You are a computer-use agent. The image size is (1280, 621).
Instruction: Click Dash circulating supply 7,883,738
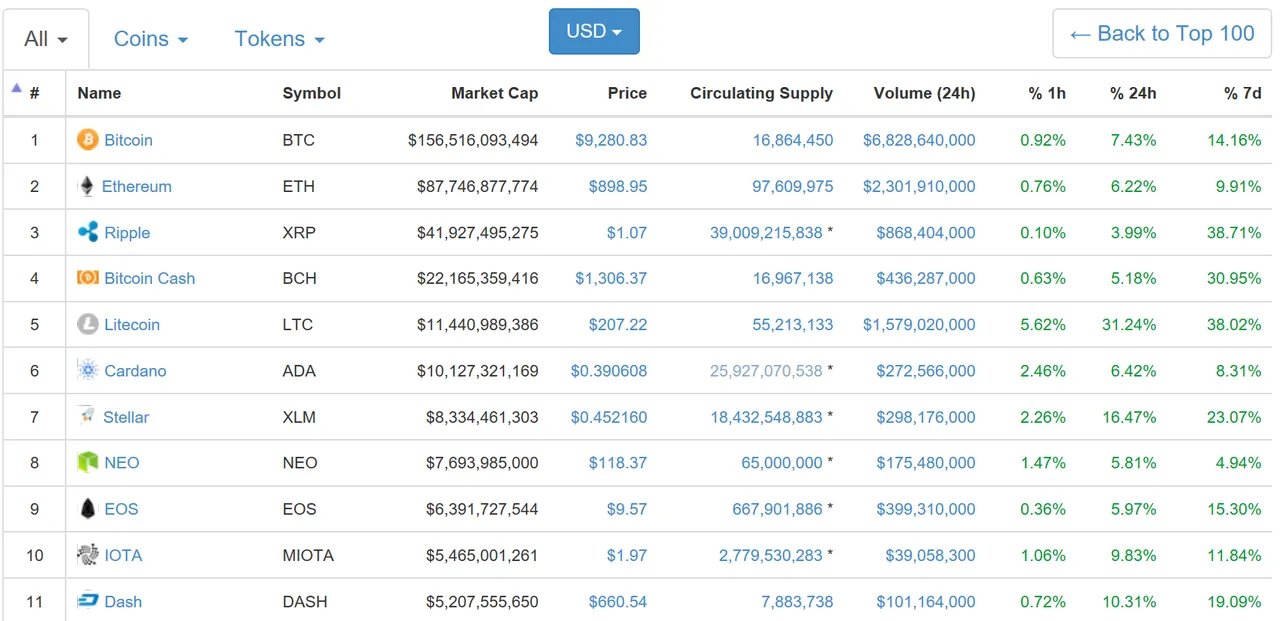797,602
